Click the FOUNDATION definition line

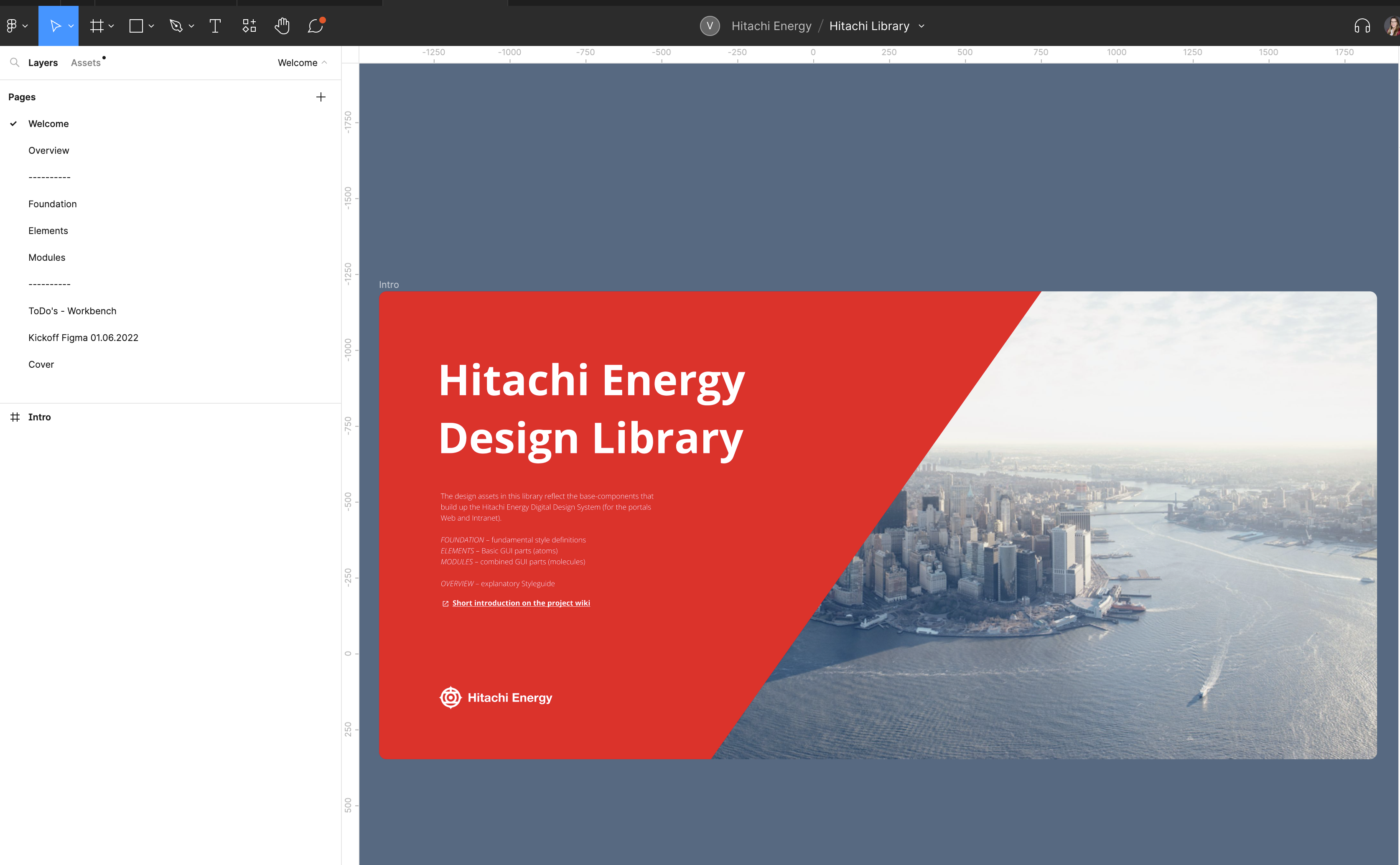point(513,540)
